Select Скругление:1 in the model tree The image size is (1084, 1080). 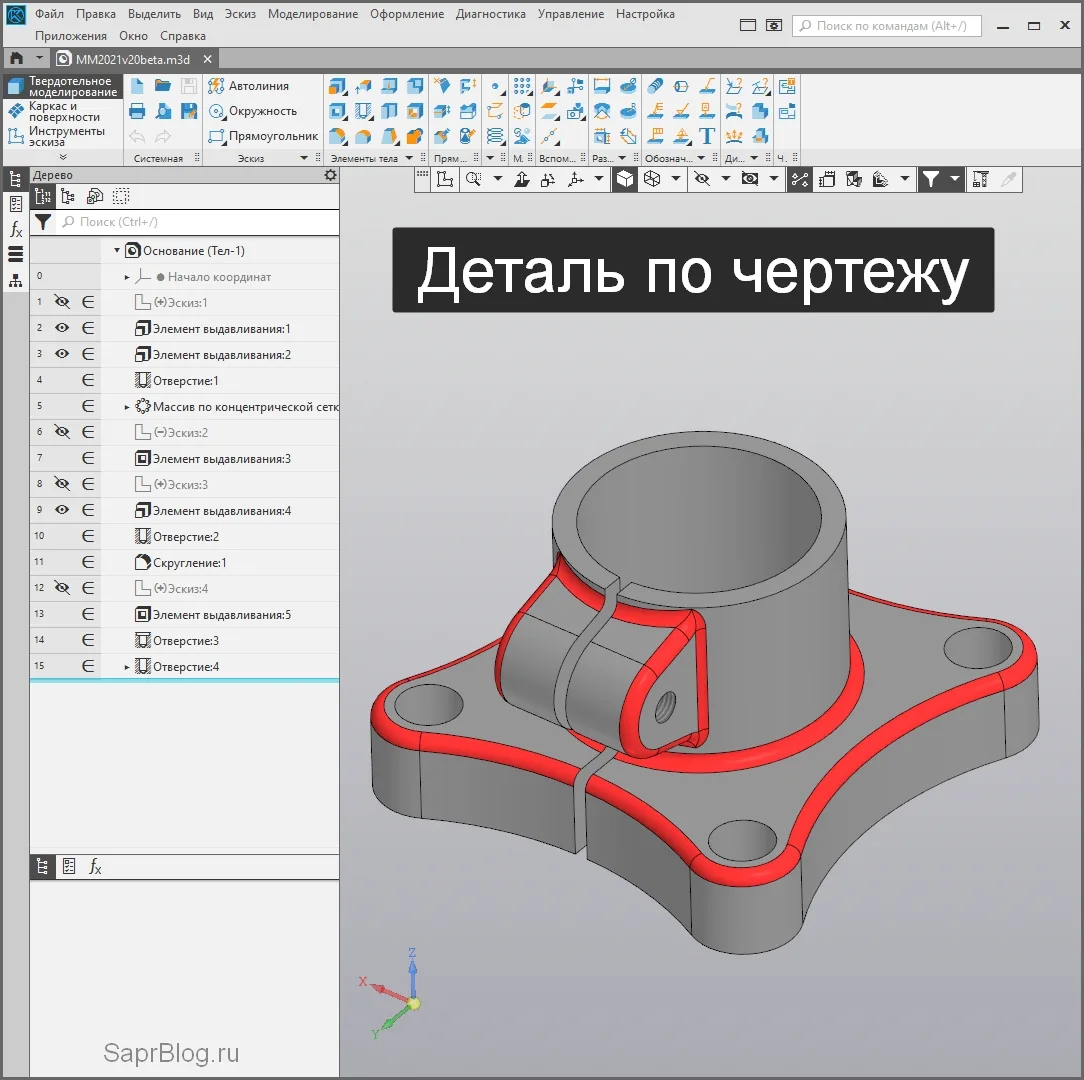[189, 563]
